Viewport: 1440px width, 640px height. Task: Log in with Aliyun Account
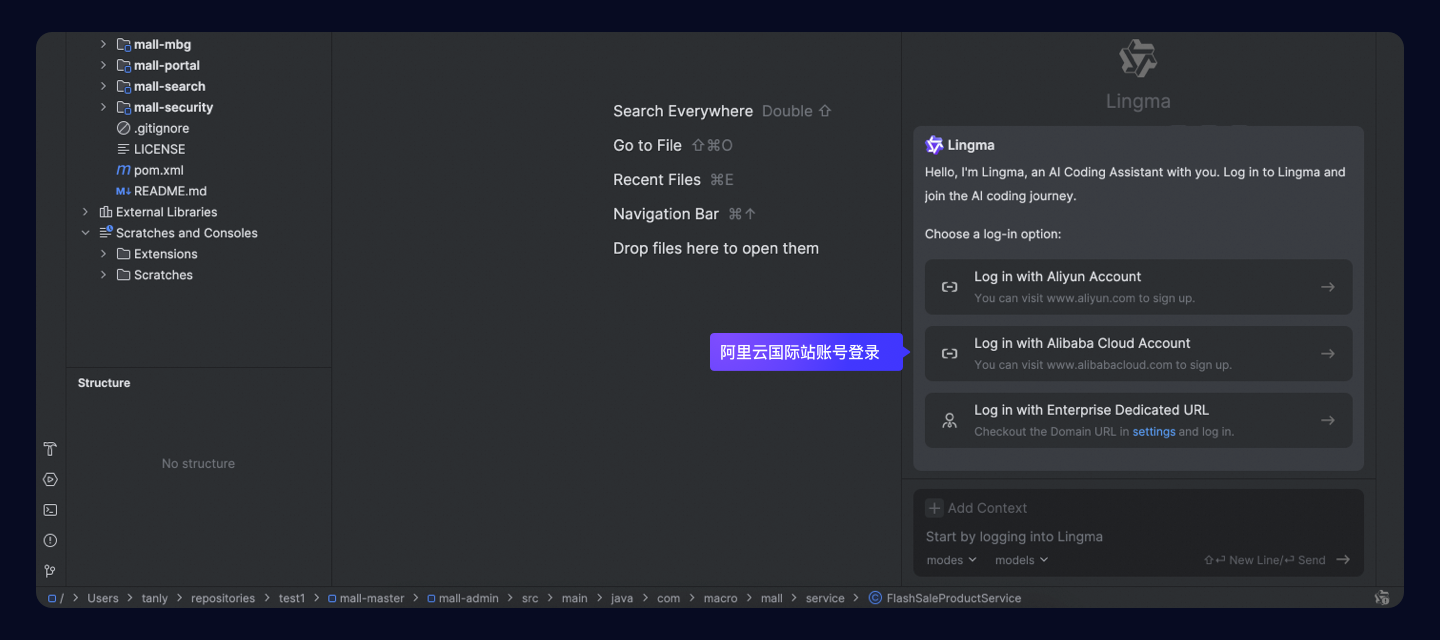tap(1138, 287)
